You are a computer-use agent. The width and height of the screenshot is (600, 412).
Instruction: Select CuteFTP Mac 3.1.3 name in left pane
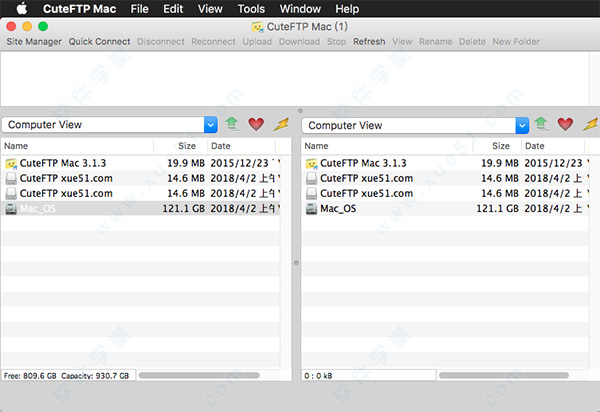tap(63, 163)
